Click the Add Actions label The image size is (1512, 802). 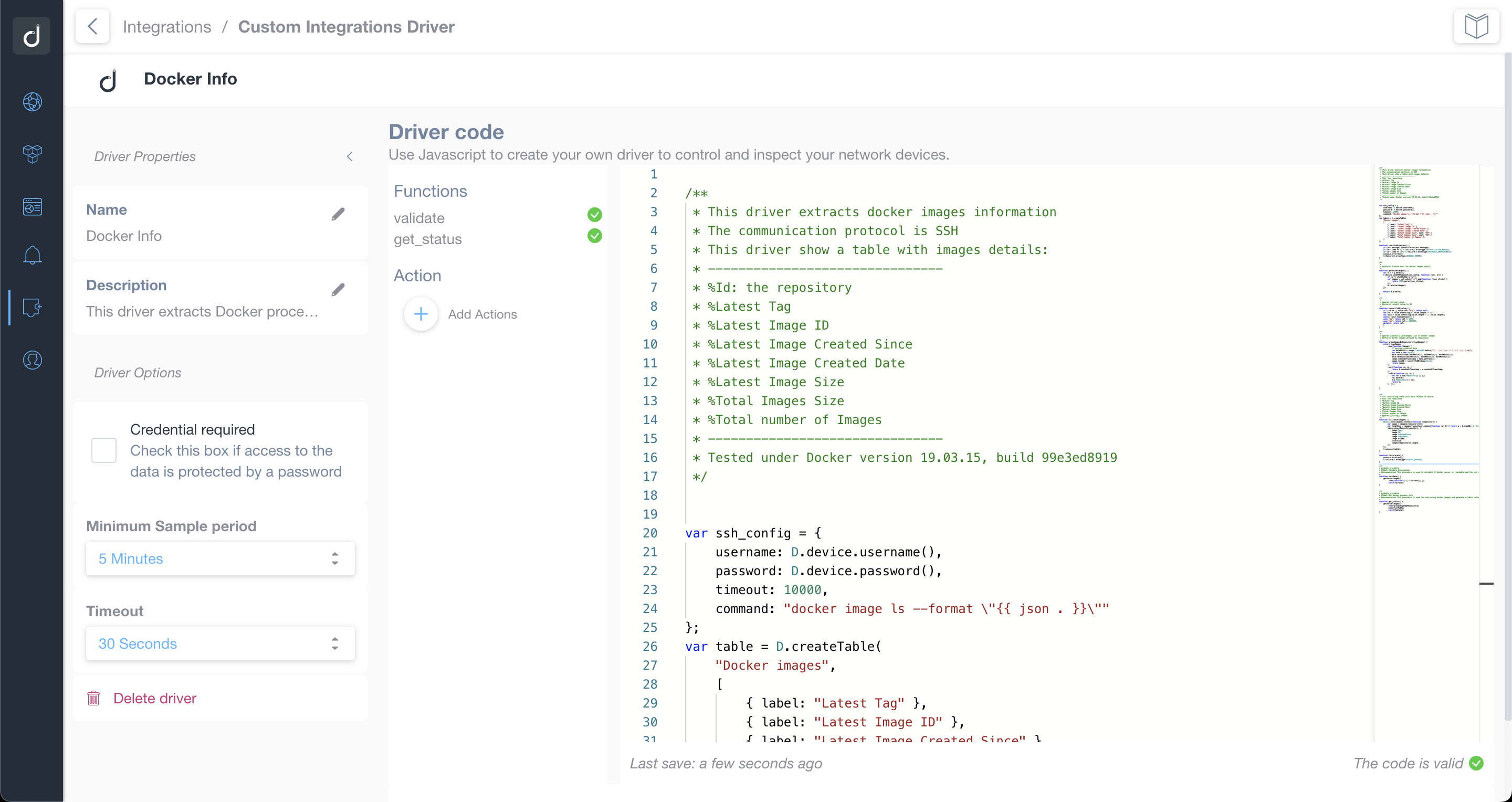[x=482, y=314]
